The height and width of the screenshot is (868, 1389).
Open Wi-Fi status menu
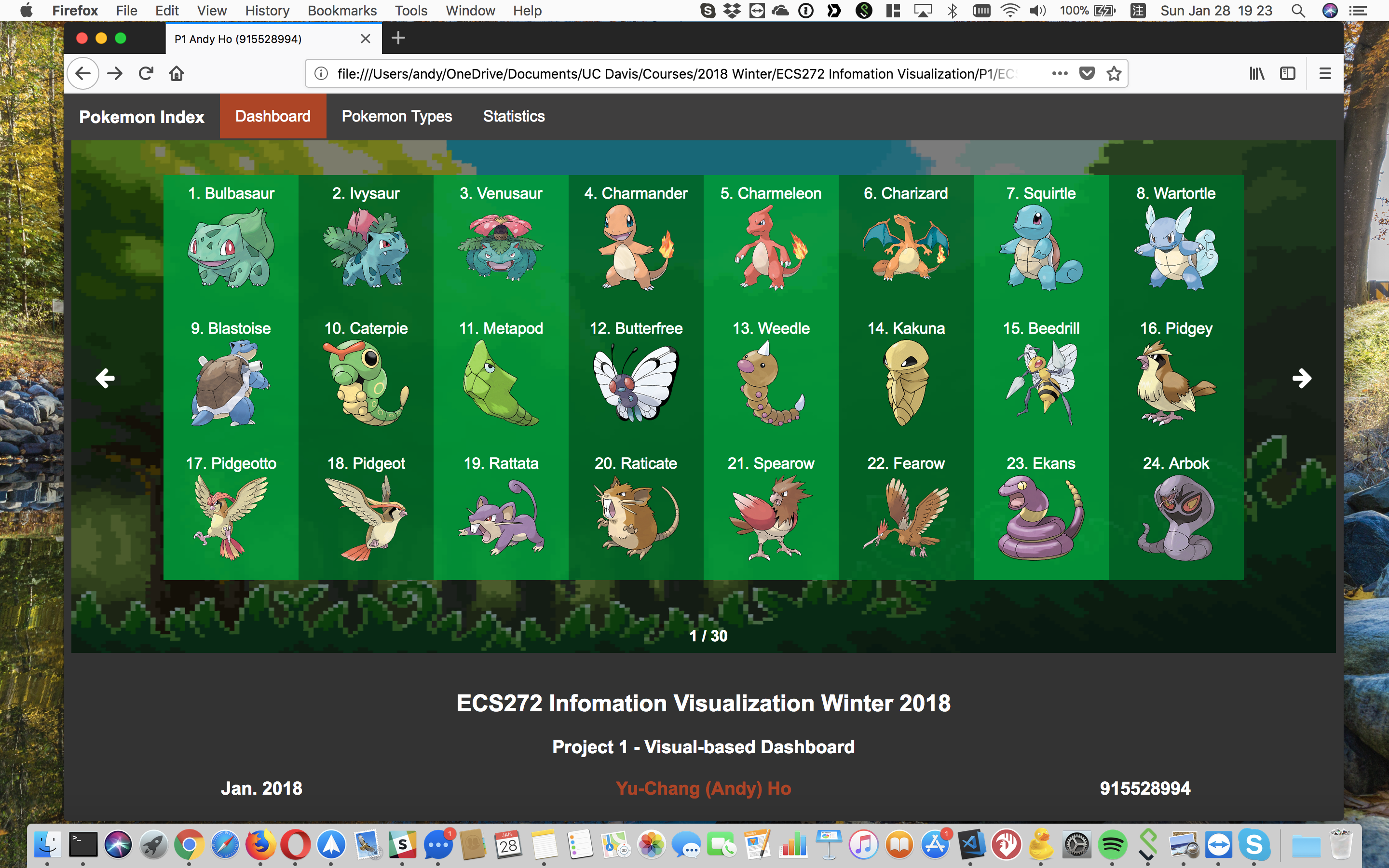click(x=1009, y=10)
